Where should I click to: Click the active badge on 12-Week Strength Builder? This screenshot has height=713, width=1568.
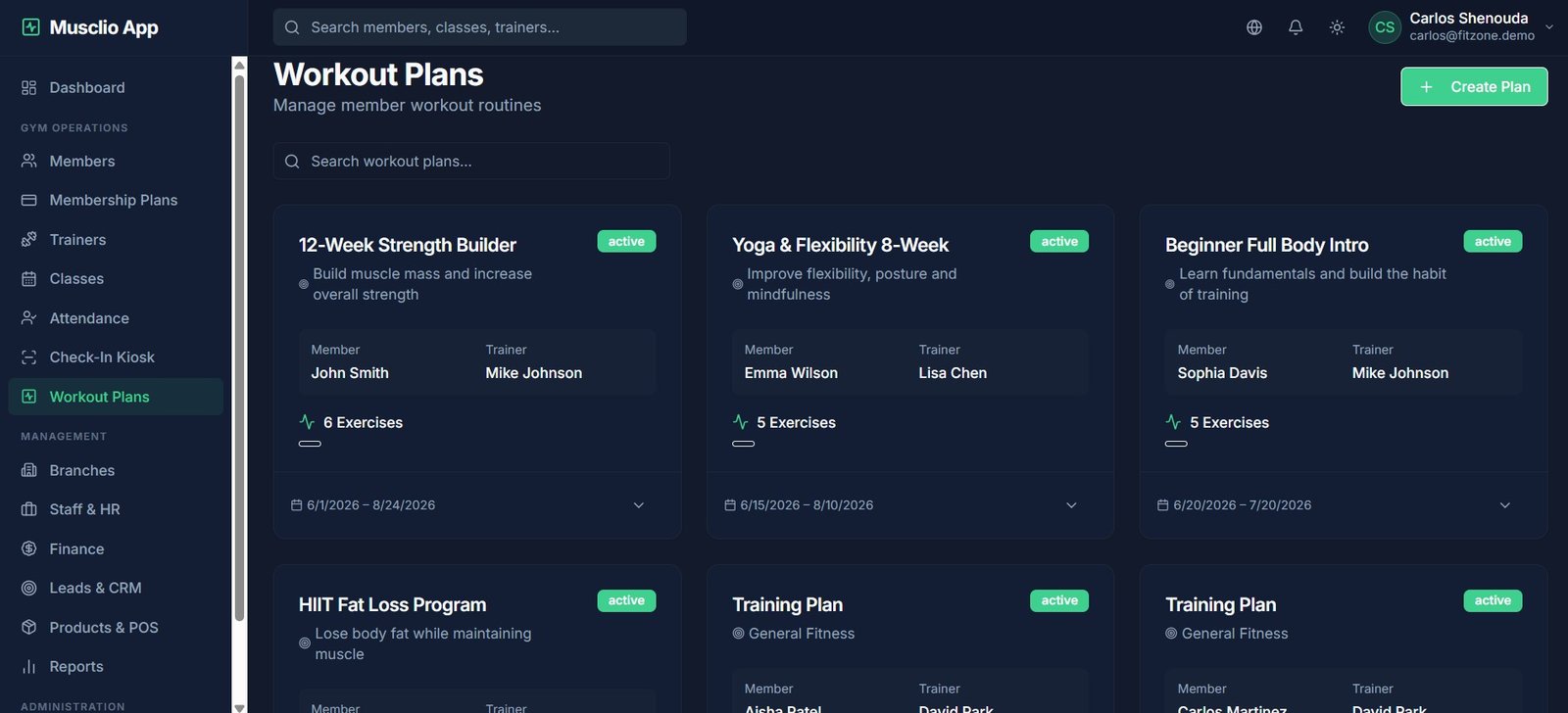[x=626, y=242]
